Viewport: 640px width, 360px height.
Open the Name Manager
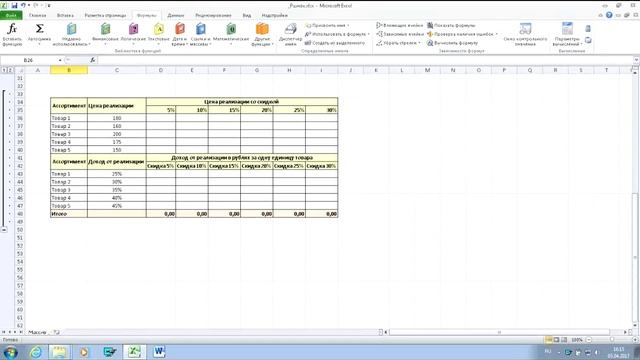[x=290, y=34]
